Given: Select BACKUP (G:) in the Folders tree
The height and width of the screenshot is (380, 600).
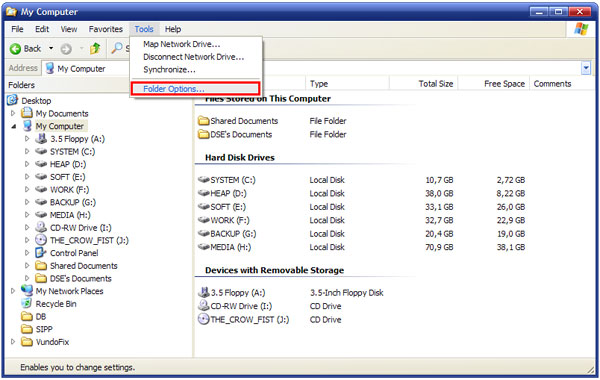Looking at the screenshot, I should pos(73,202).
